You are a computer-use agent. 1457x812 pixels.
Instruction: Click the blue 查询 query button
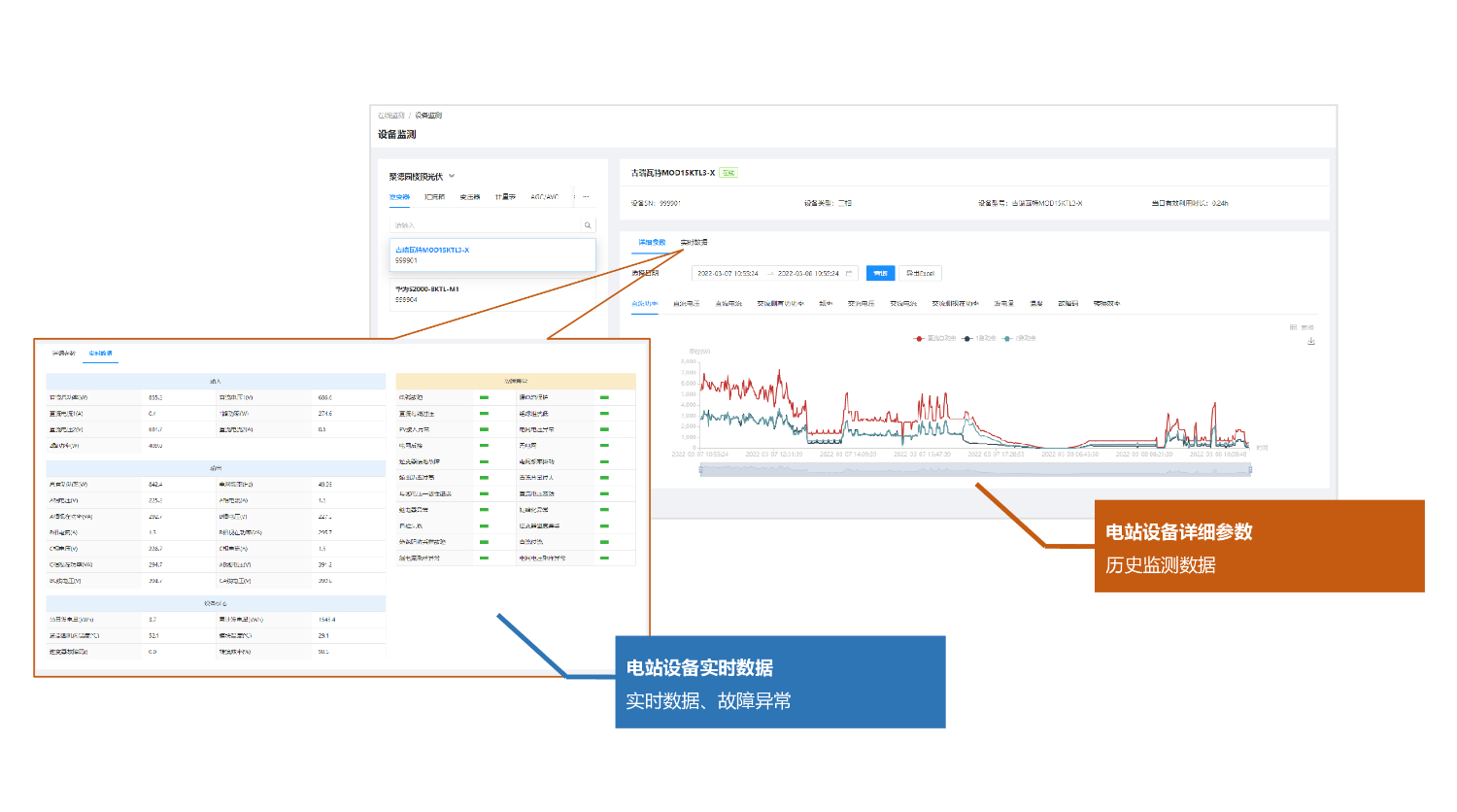[880, 274]
